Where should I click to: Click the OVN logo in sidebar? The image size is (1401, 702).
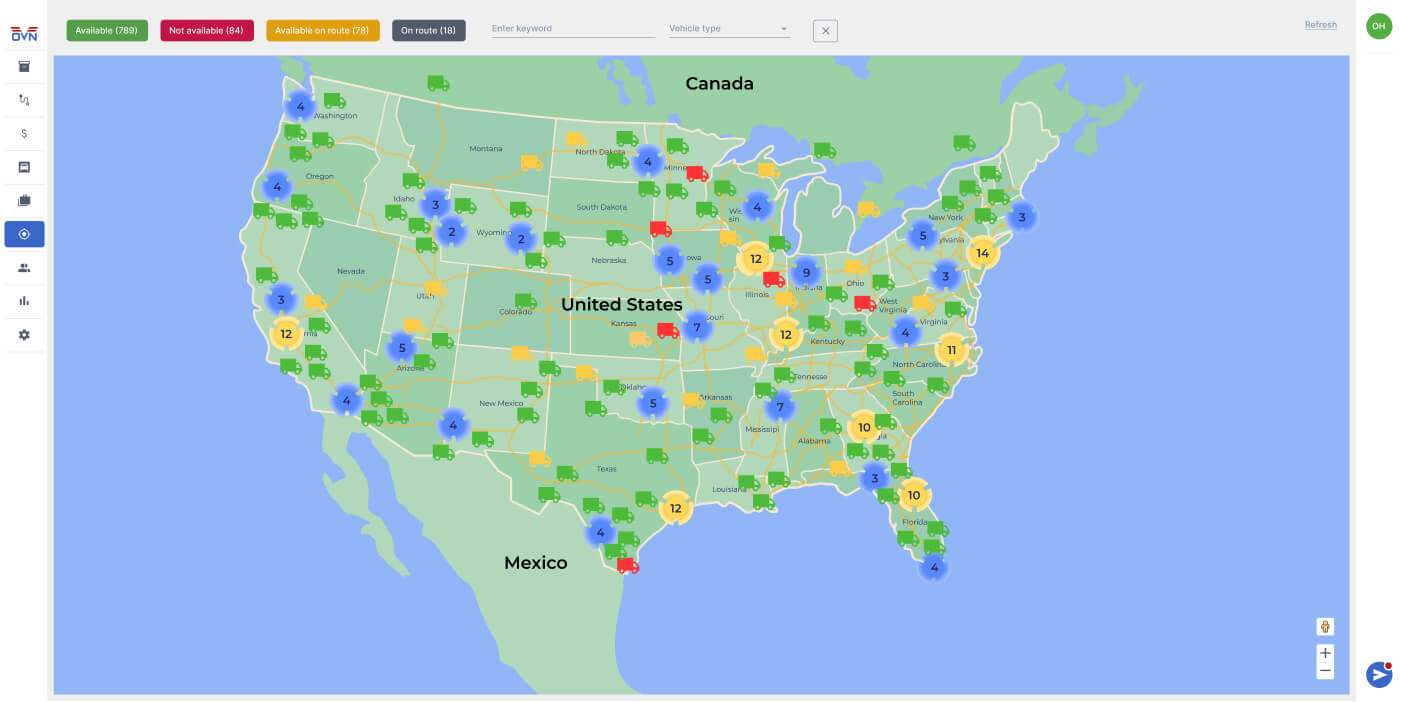point(24,33)
